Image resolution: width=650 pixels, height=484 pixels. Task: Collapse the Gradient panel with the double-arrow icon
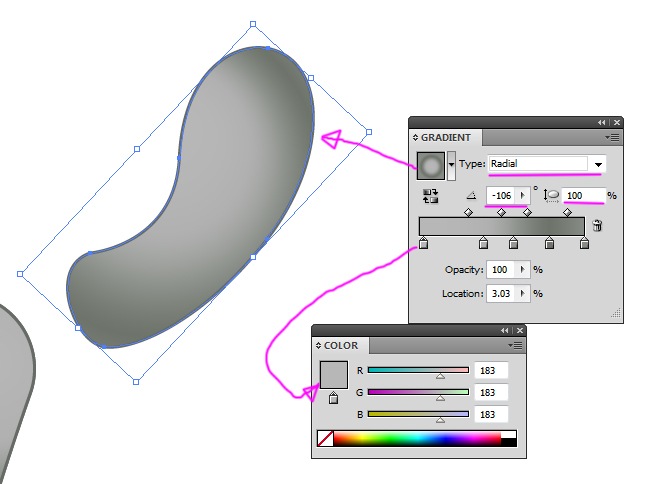click(601, 122)
